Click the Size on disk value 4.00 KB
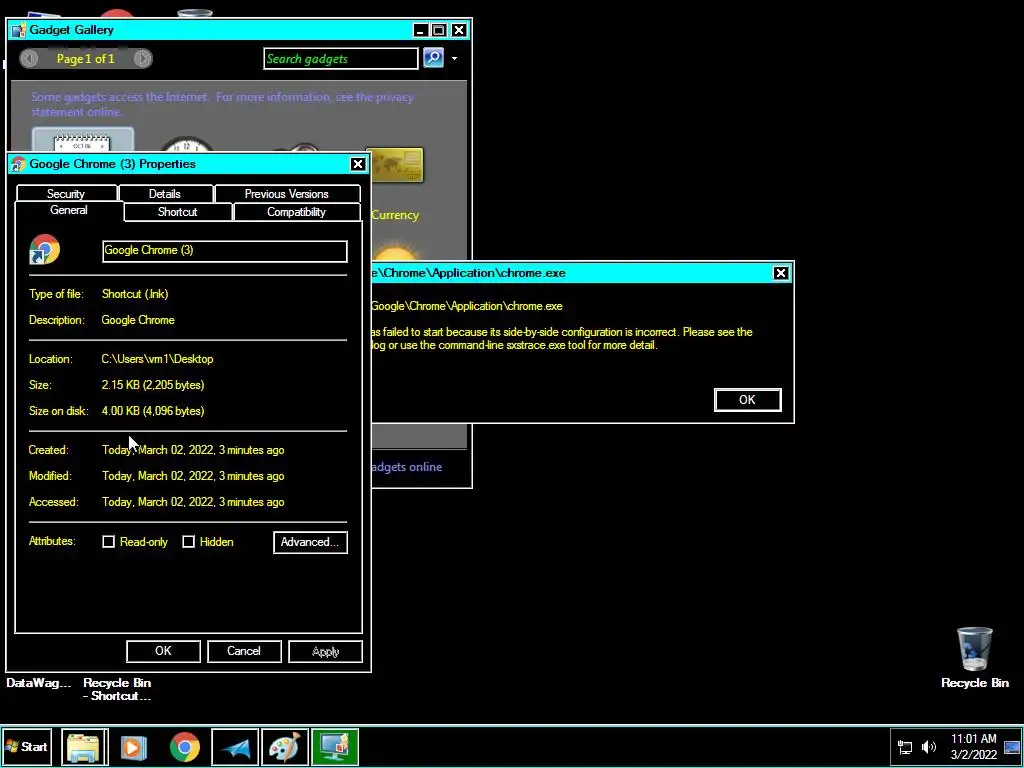 (153, 411)
